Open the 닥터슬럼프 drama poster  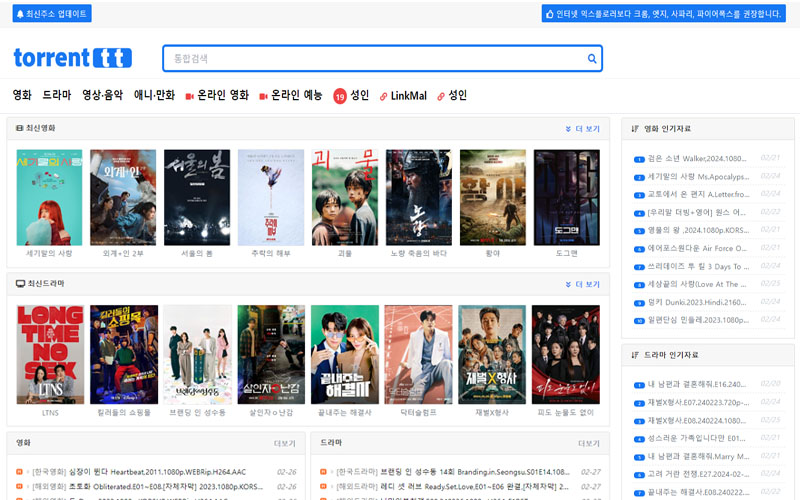click(x=418, y=355)
